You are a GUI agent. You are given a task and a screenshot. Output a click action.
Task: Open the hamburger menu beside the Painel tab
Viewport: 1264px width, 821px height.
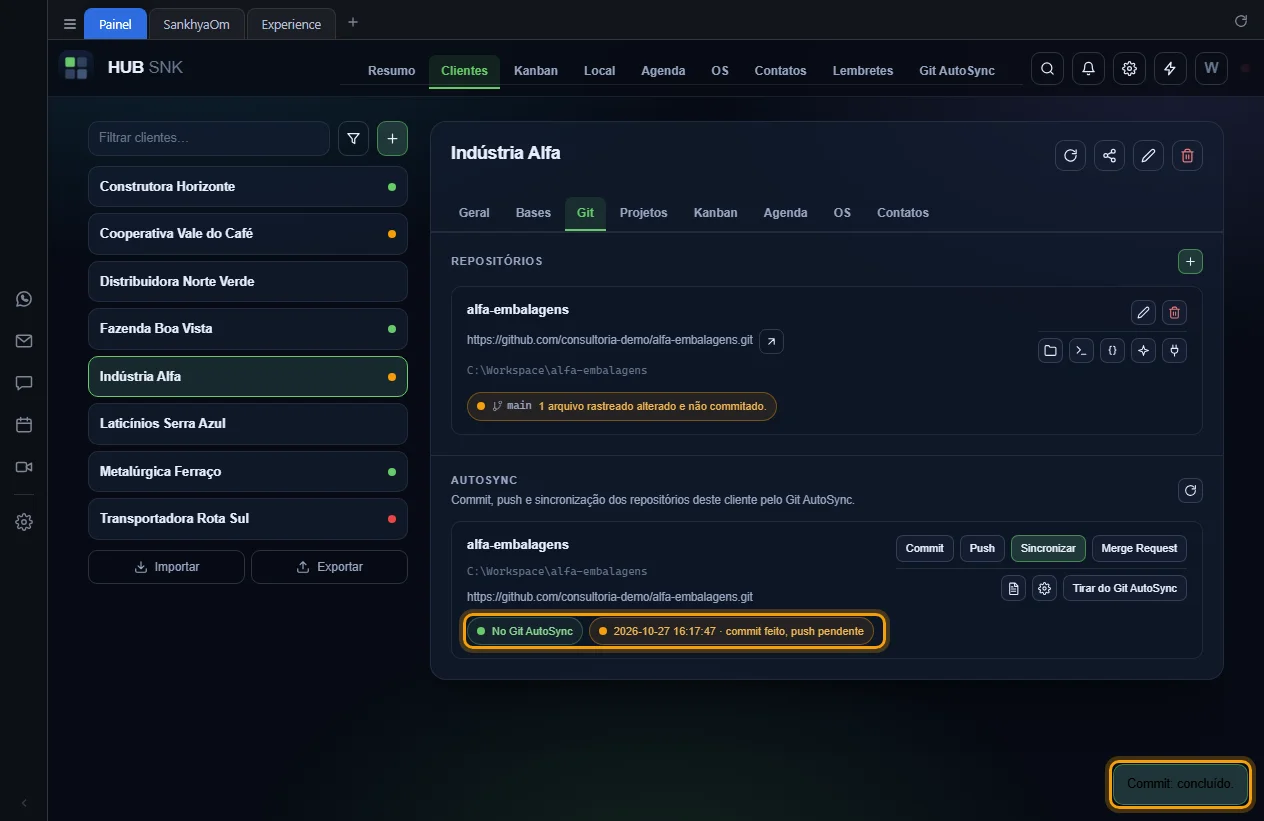pos(69,24)
